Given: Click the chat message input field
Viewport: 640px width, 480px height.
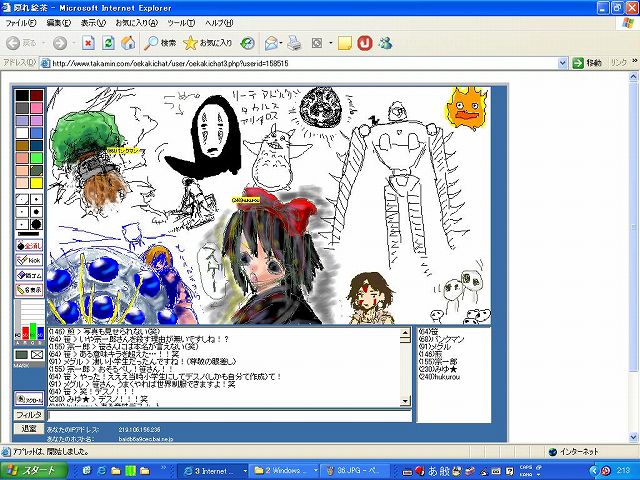Looking at the screenshot, I should pos(229,416).
